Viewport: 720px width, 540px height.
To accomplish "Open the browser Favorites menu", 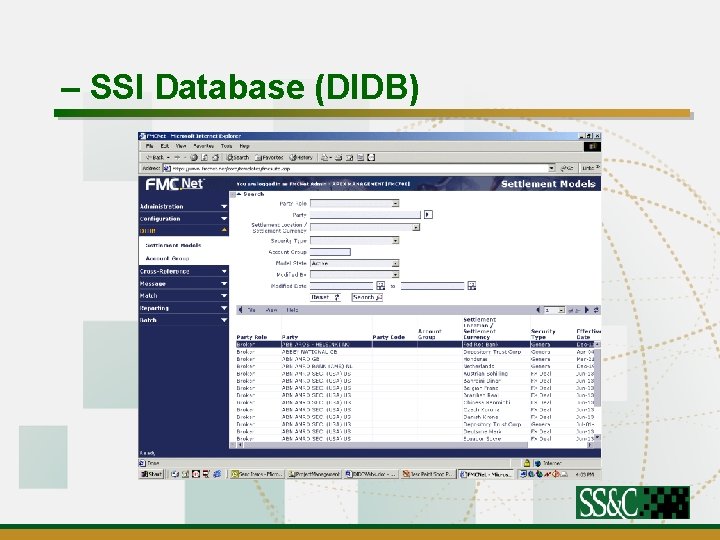I will 203,146.
